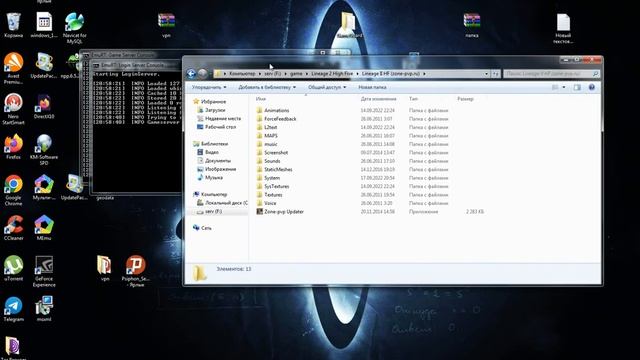
Task: Open the Корзина recycle bin icon
Action: click(x=13, y=25)
